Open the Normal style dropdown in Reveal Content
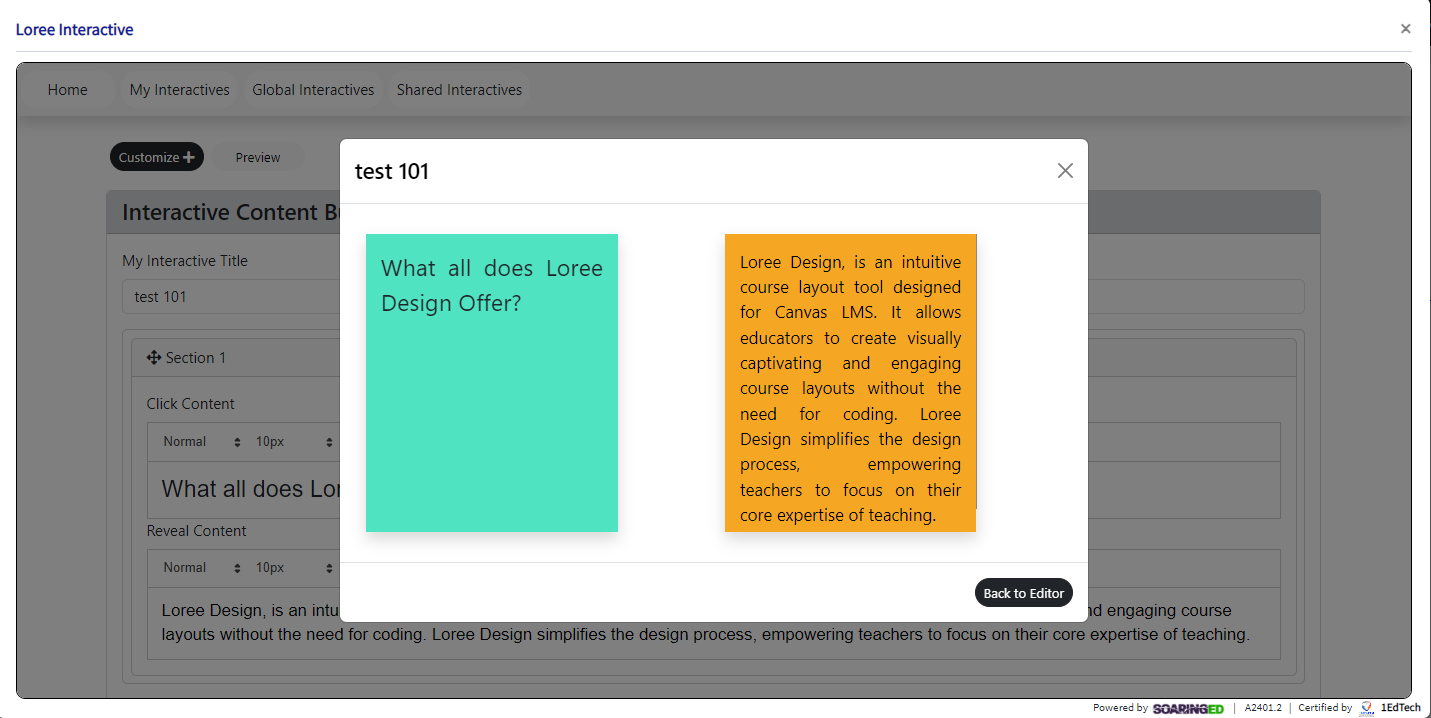This screenshot has width=1431, height=718. pyautogui.click(x=202, y=567)
